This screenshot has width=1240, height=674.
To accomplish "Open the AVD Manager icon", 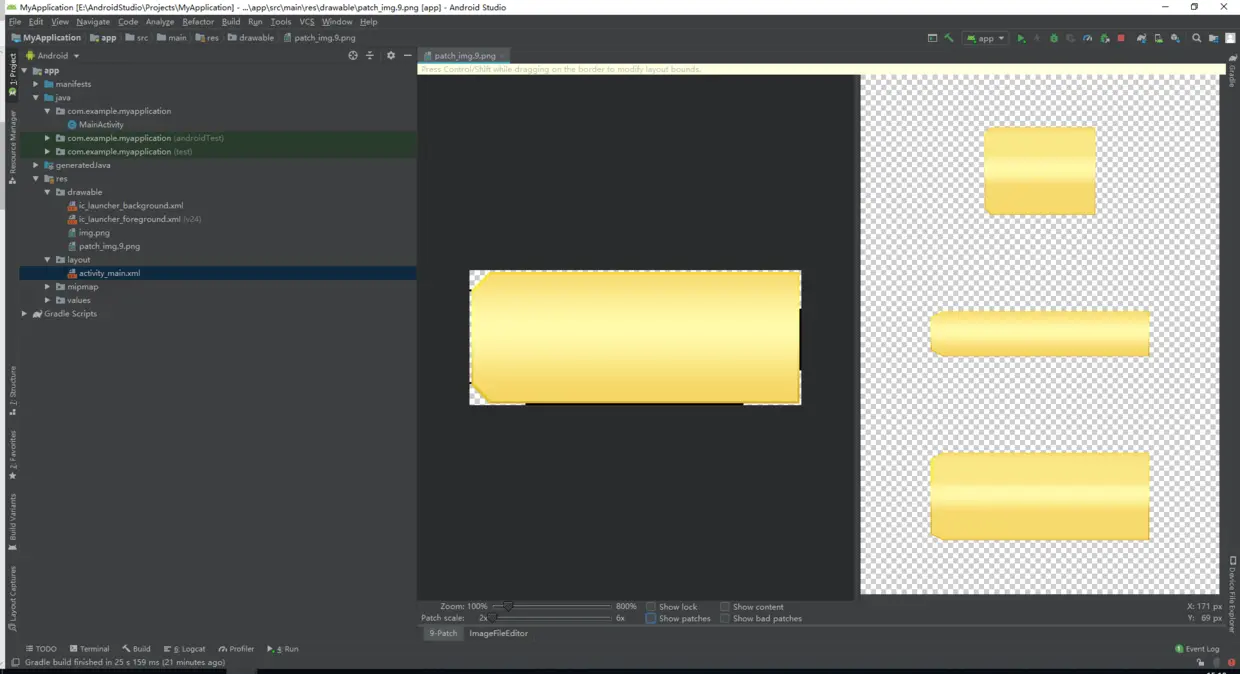I will (1159, 38).
